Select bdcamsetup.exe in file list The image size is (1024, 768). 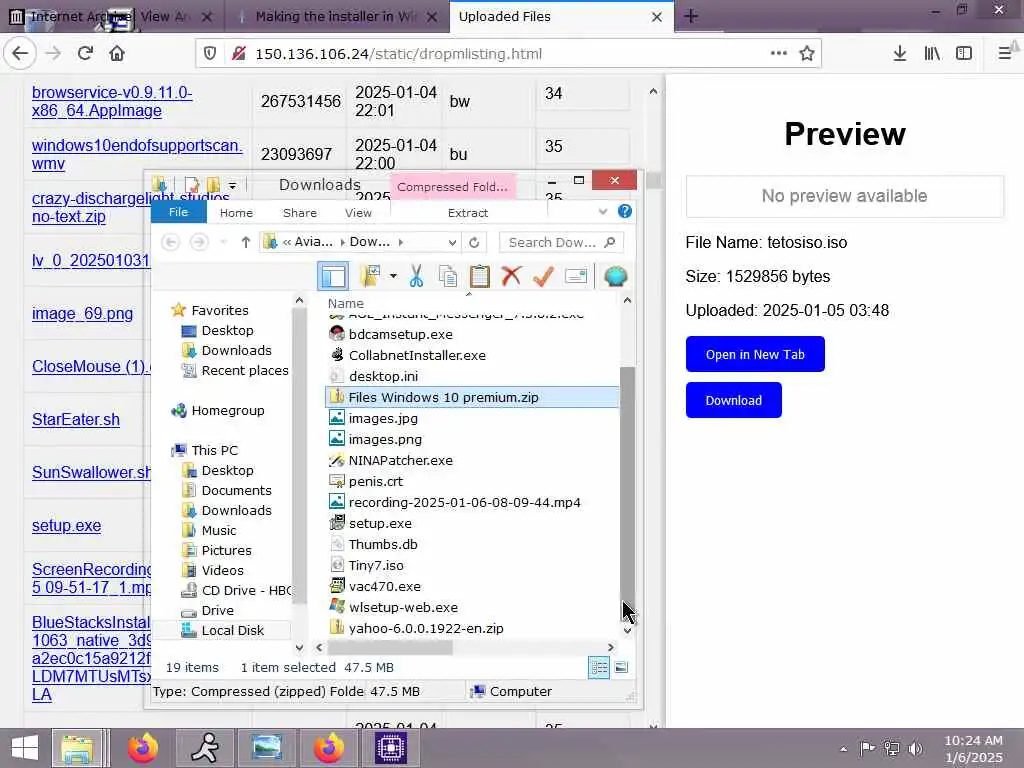tap(400, 334)
